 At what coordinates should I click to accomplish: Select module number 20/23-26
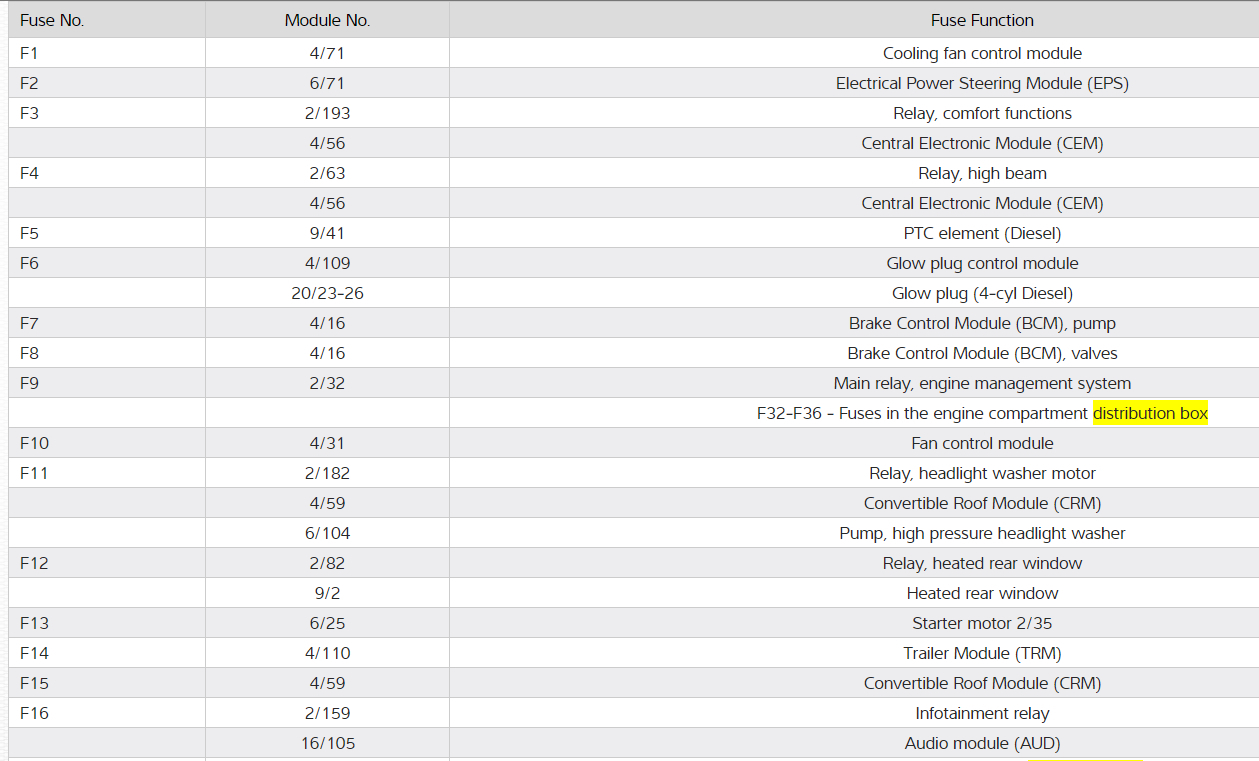327,293
